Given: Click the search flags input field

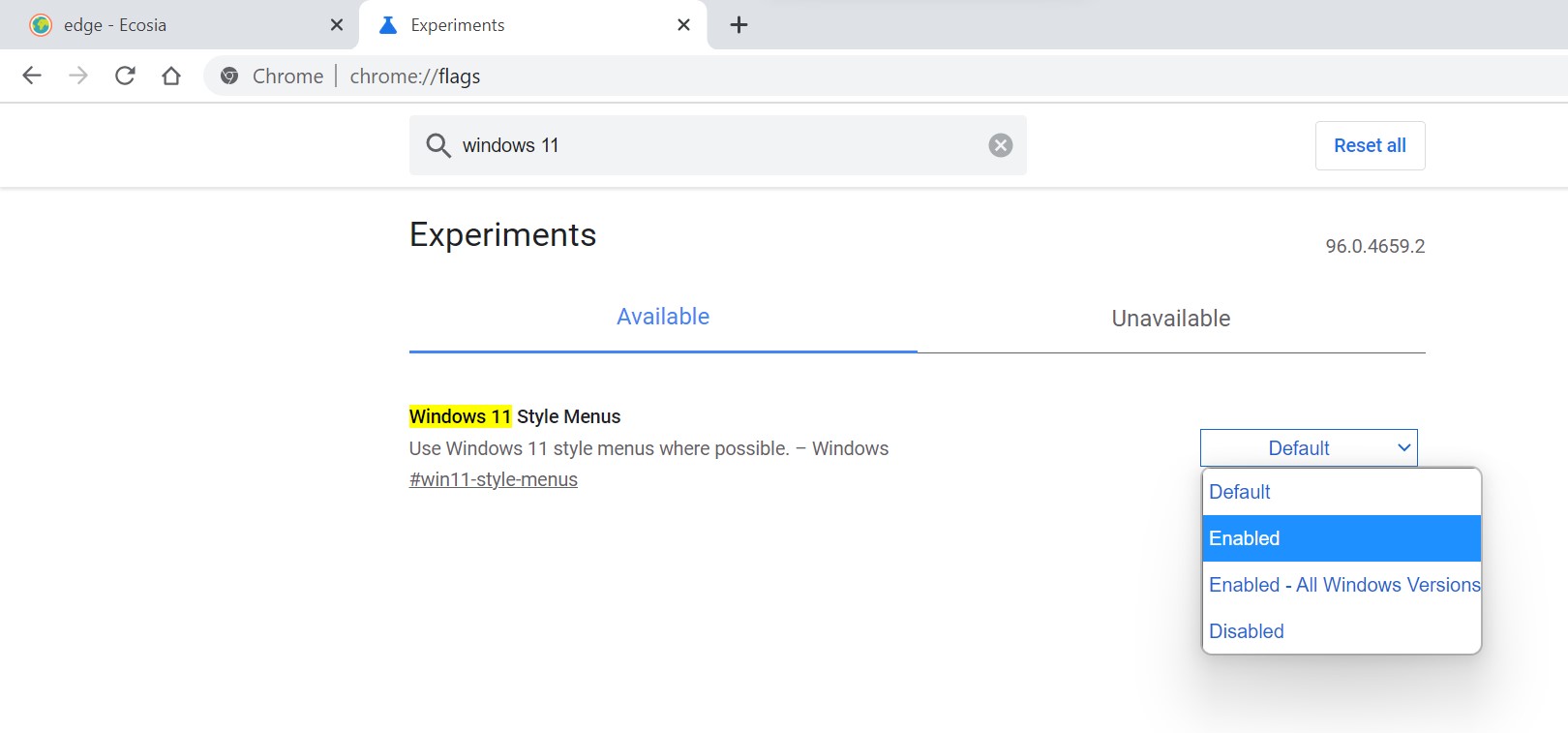Looking at the screenshot, I should coord(717,145).
